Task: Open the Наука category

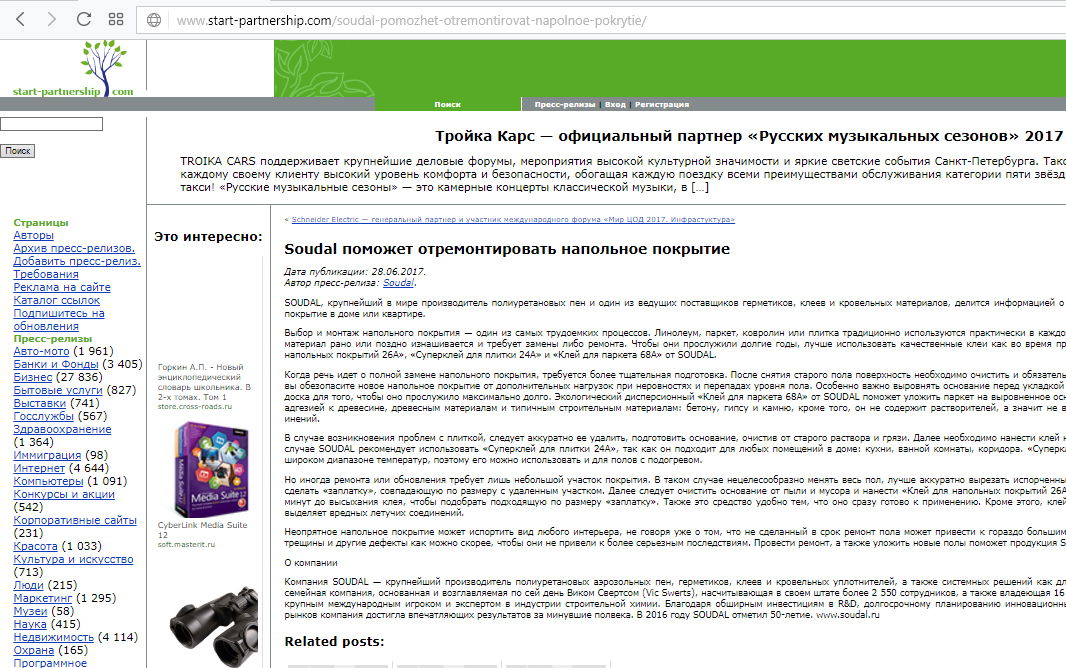Action: click(30, 624)
